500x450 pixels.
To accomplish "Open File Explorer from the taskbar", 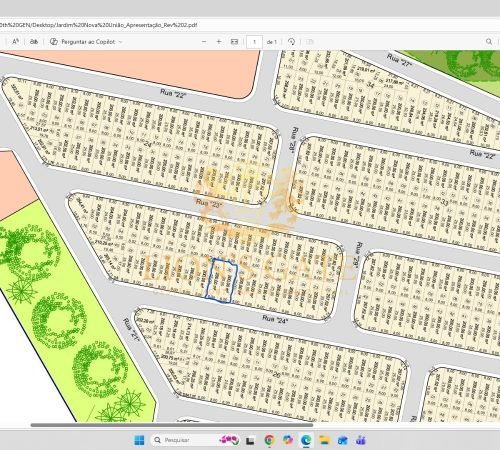I will pyautogui.click(x=324, y=440).
